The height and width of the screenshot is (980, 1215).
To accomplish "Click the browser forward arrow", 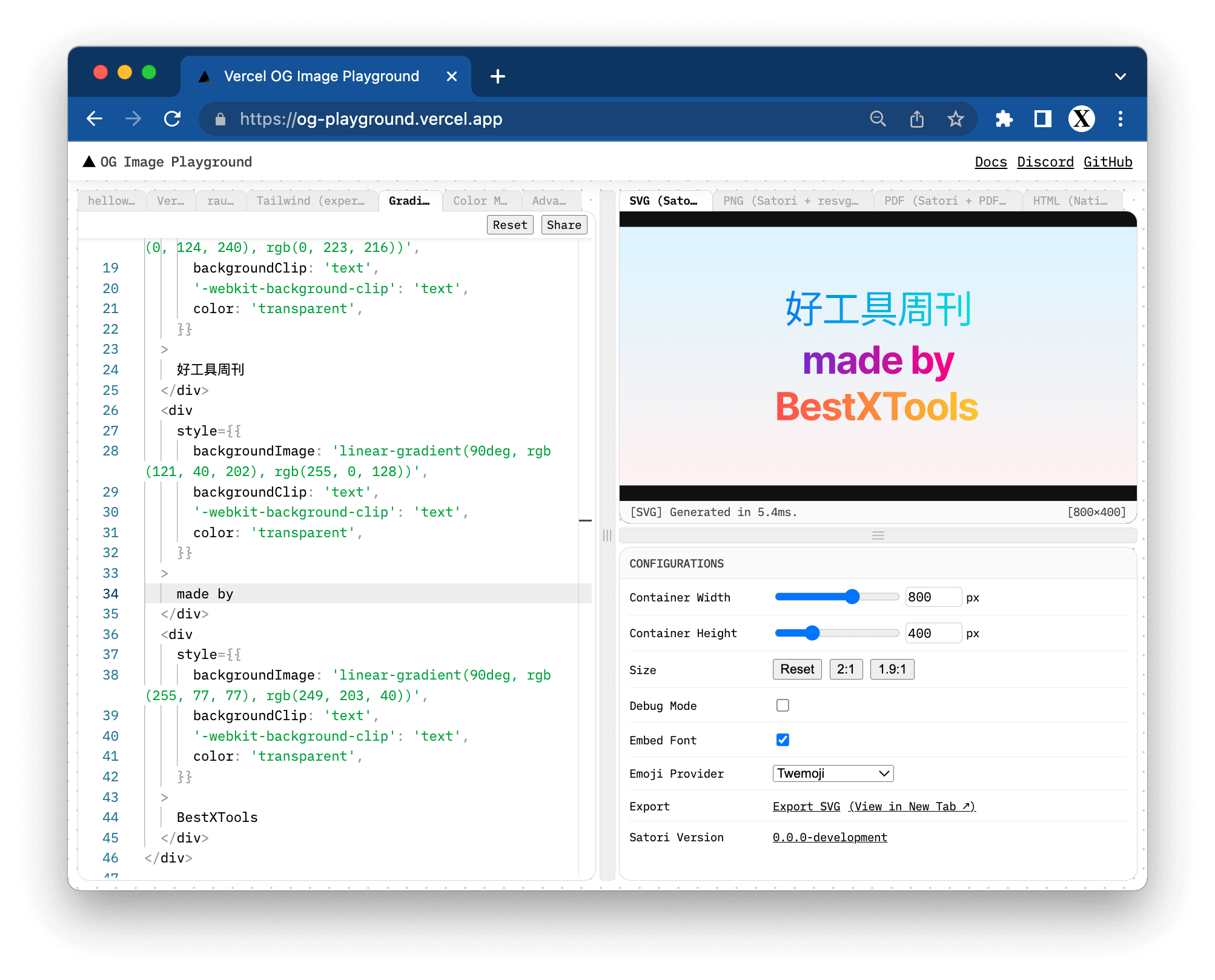I will [x=133, y=119].
